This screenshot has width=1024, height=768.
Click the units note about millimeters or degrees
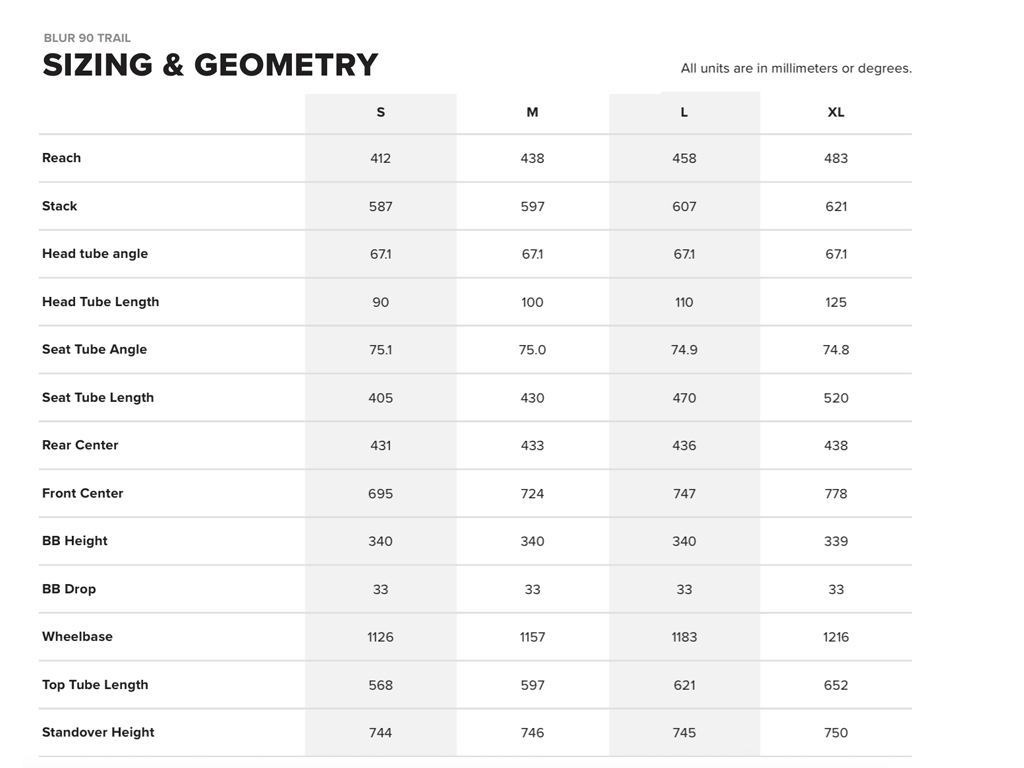pos(796,69)
